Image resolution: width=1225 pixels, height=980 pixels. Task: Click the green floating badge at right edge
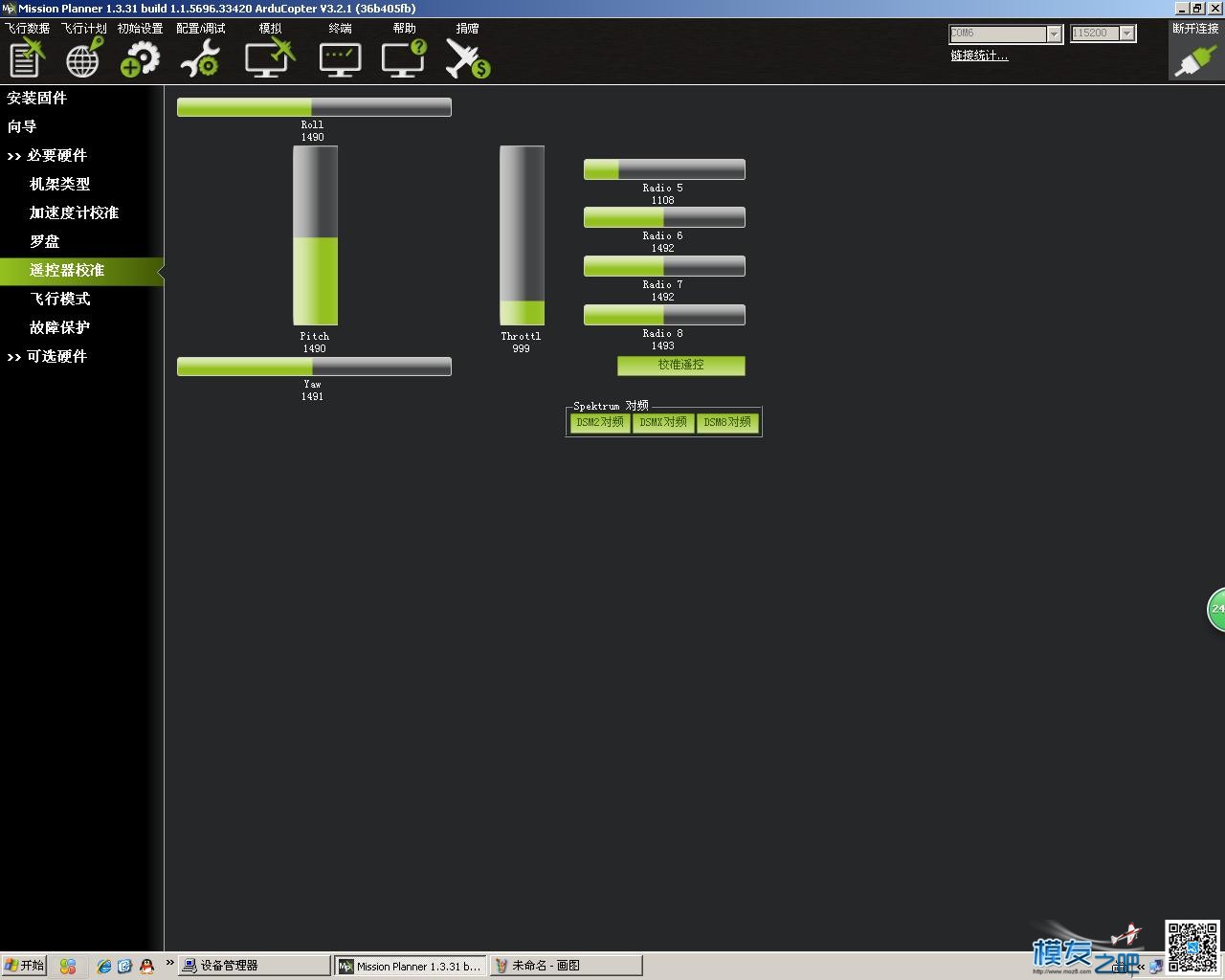pyautogui.click(x=1216, y=610)
